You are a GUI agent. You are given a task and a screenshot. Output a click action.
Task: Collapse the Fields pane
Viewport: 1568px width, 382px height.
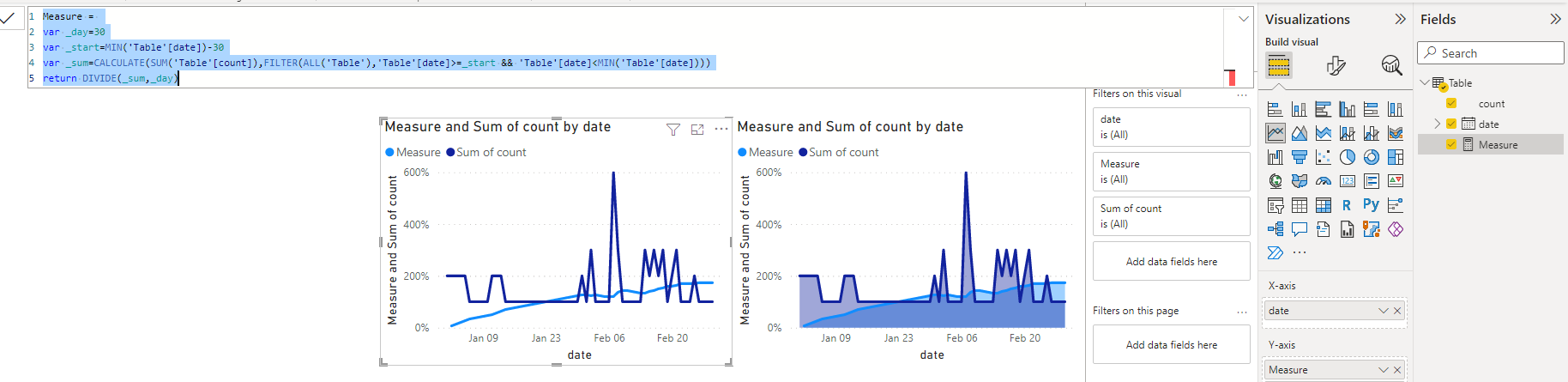pyautogui.click(x=1555, y=19)
